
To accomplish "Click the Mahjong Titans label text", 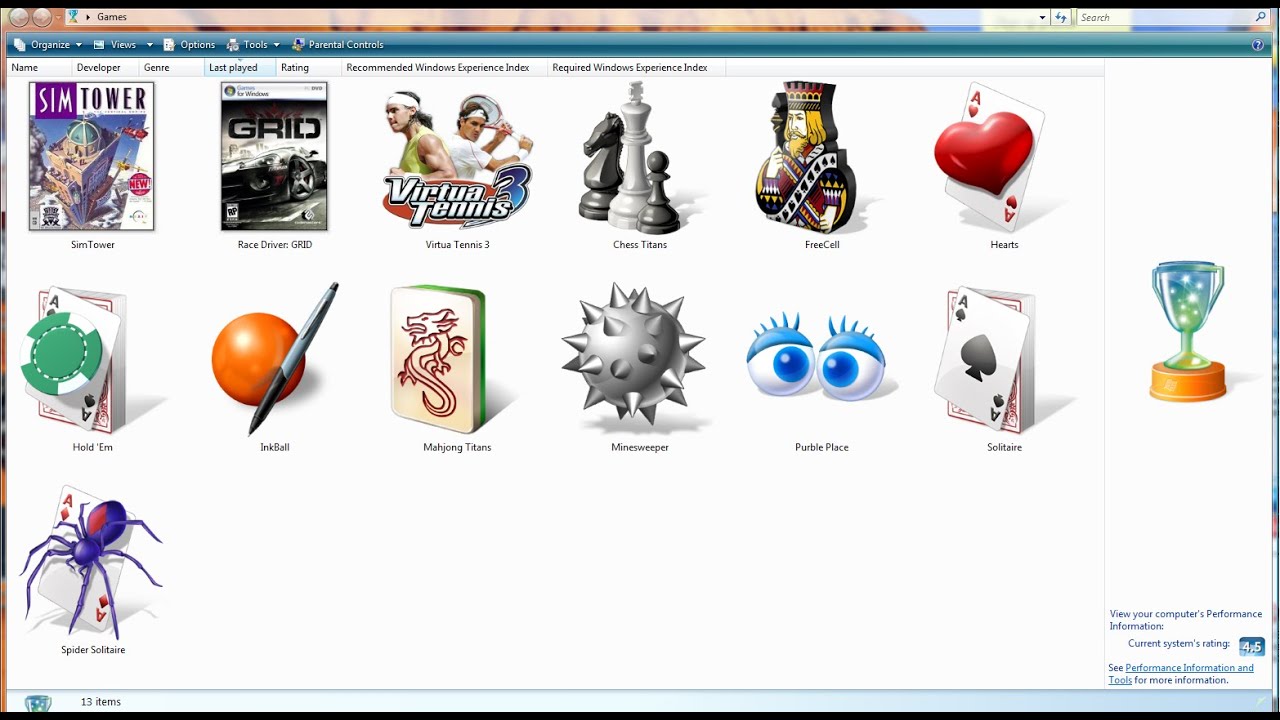I will pyautogui.click(x=457, y=448).
